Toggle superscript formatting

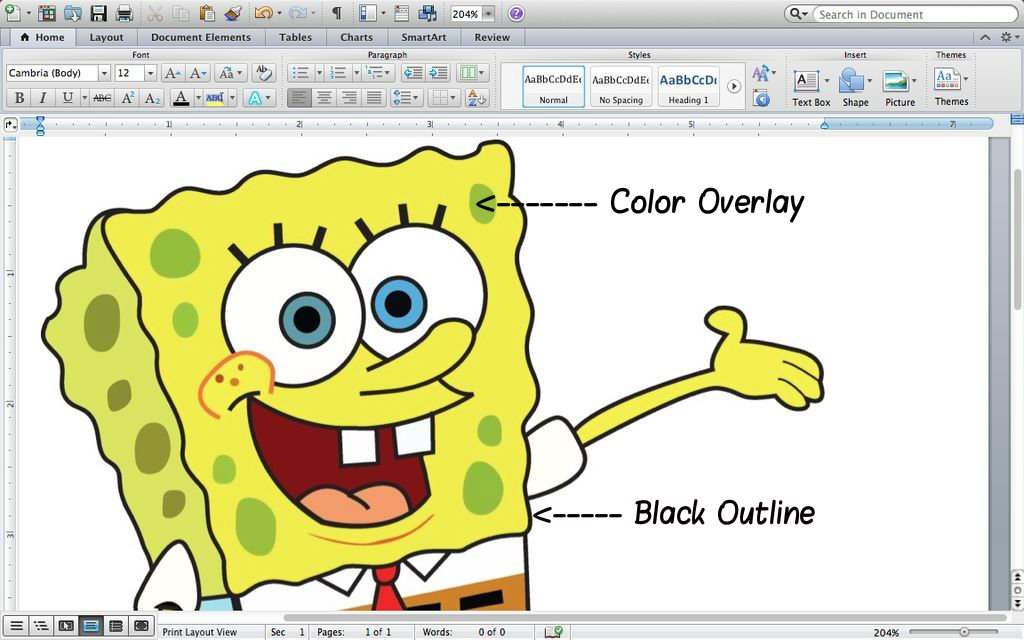(x=128, y=98)
